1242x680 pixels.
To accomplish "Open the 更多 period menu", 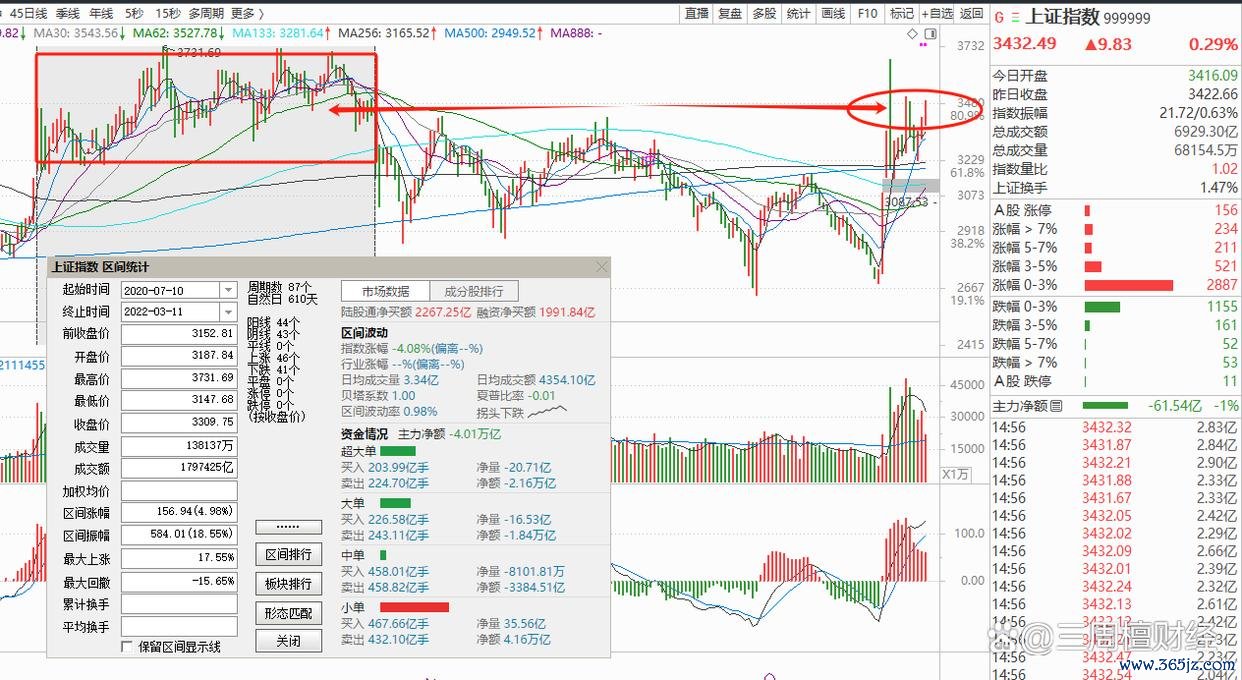I will click(x=247, y=13).
